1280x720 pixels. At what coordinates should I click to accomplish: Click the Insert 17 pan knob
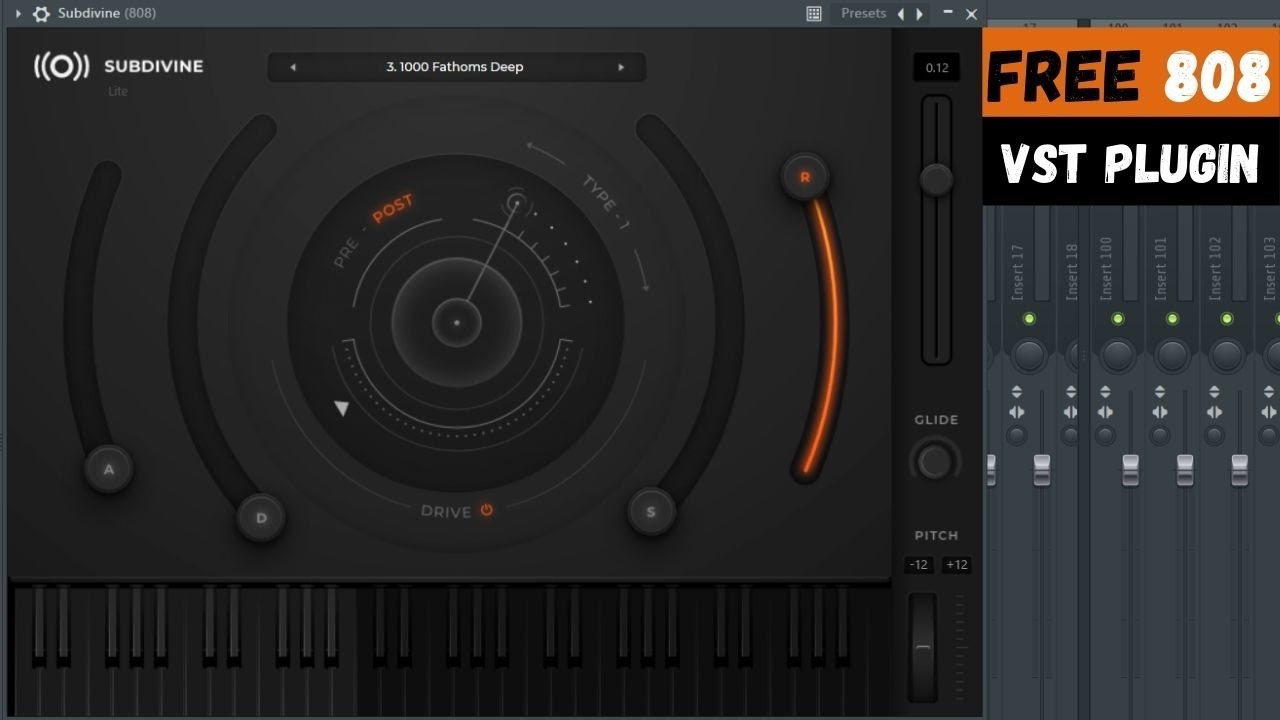click(1029, 354)
